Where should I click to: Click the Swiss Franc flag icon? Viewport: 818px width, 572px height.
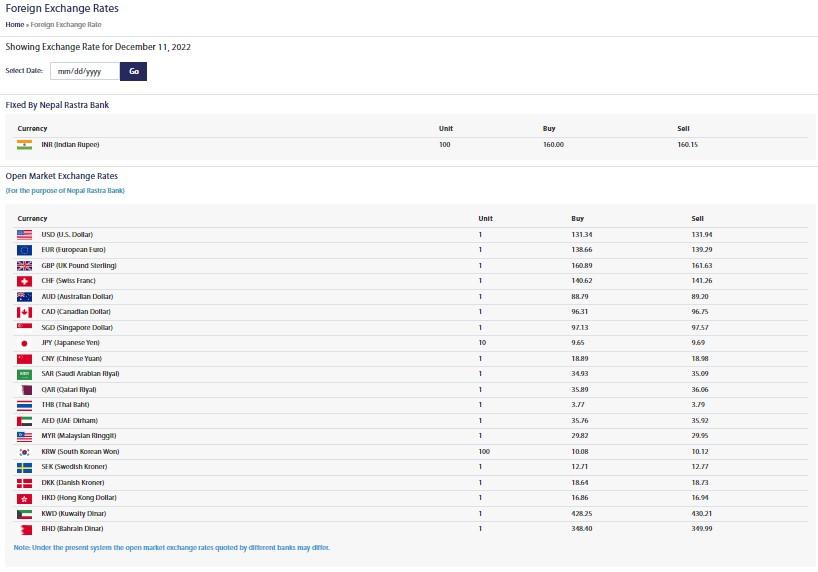pyautogui.click(x=25, y=281)
